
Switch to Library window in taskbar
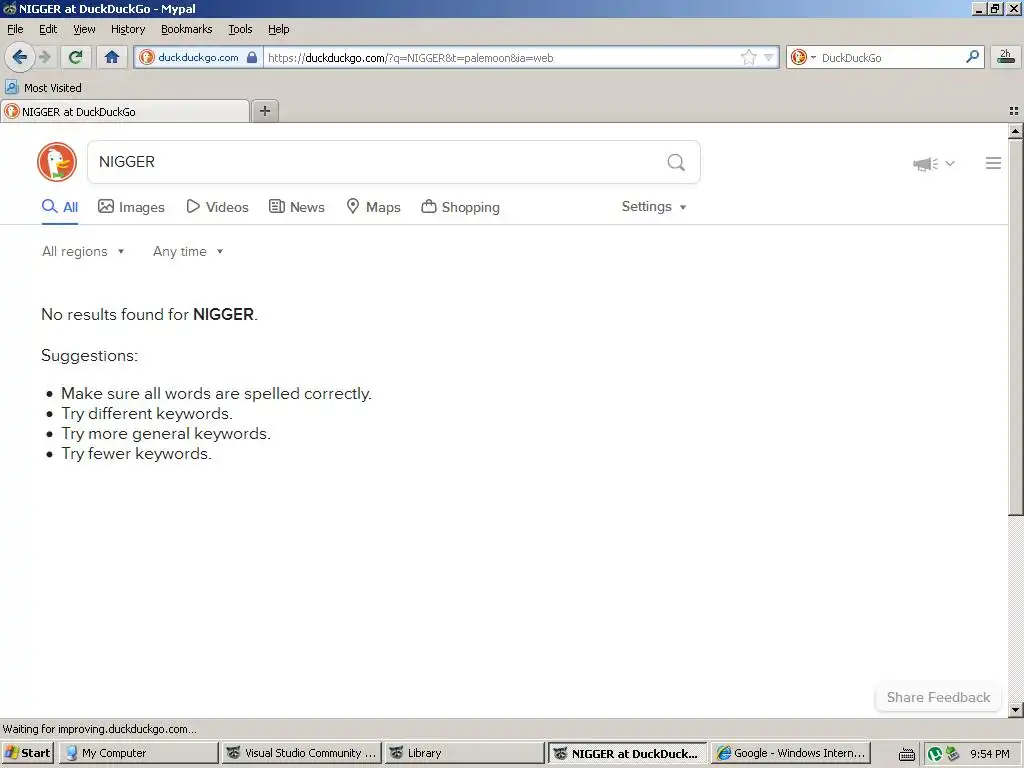coord(464,753)
